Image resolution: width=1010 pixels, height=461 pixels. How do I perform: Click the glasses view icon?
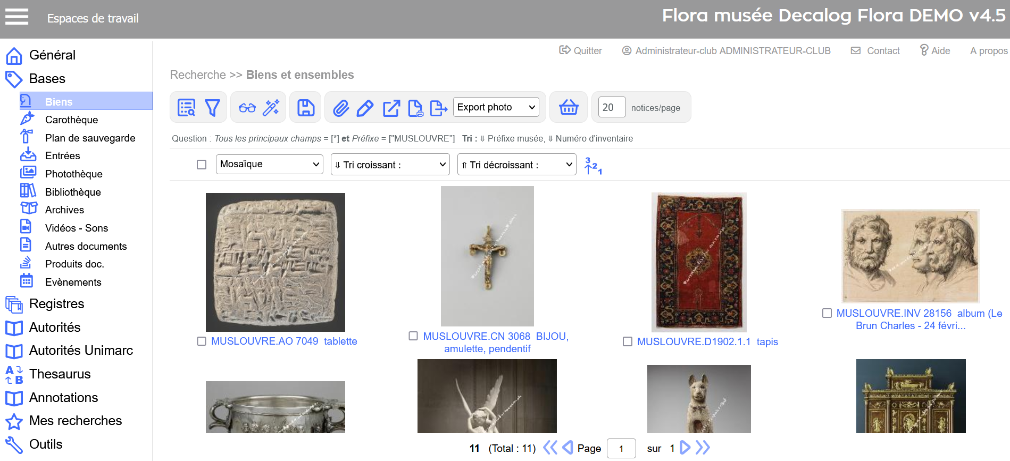[247, 108]
